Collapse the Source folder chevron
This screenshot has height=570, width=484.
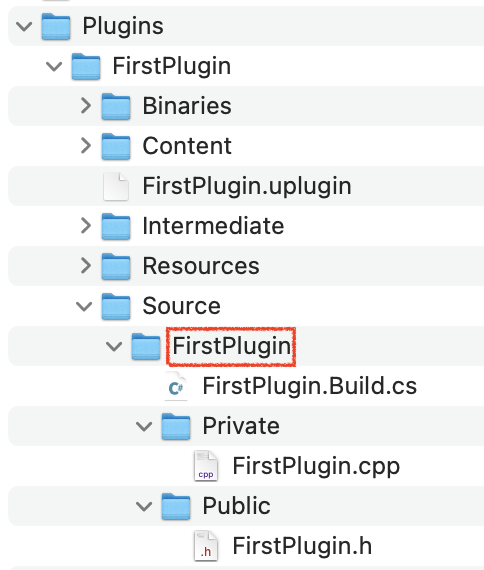pos(84,306)
